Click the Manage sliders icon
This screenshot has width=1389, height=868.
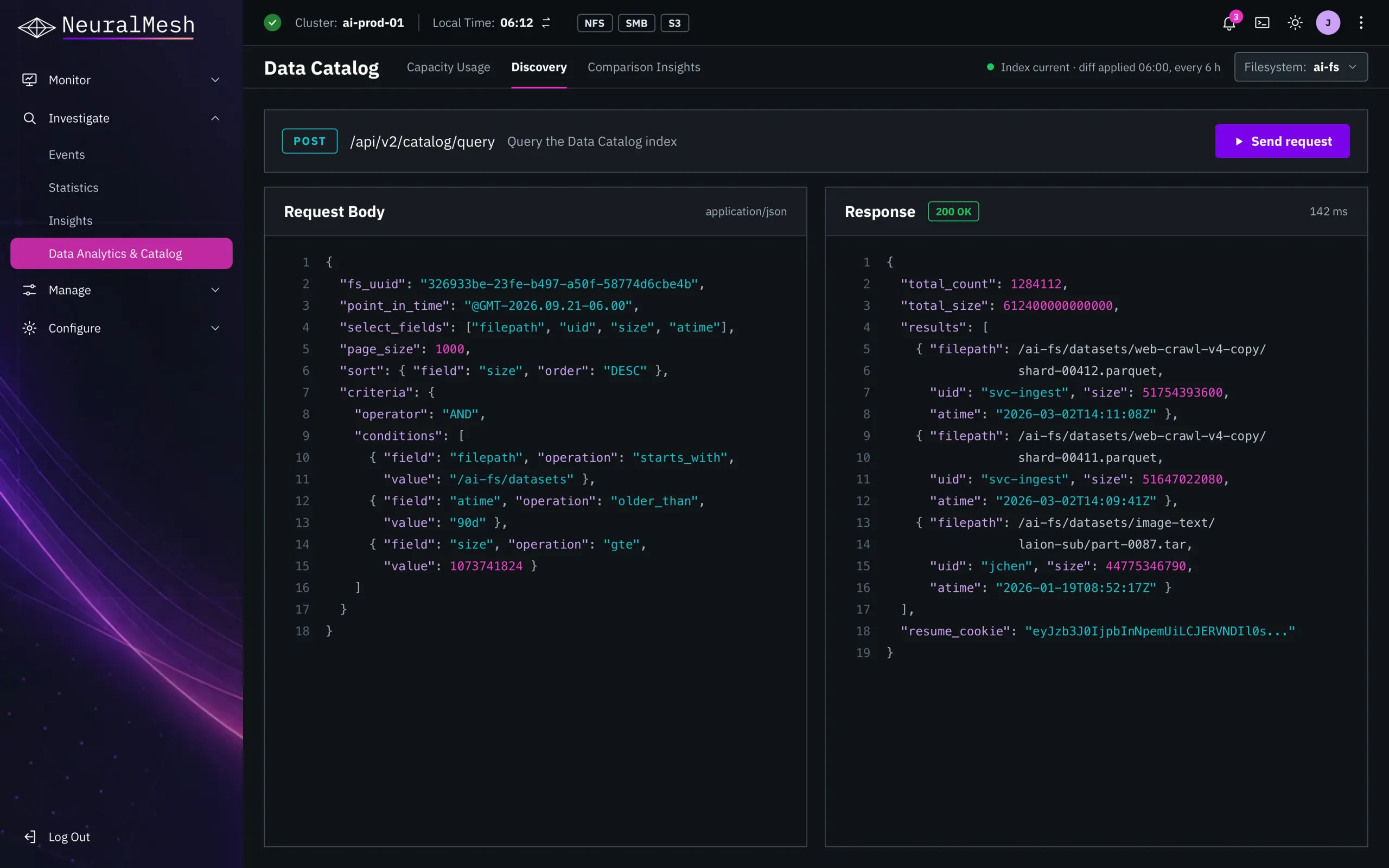click(x=29, y=290)
